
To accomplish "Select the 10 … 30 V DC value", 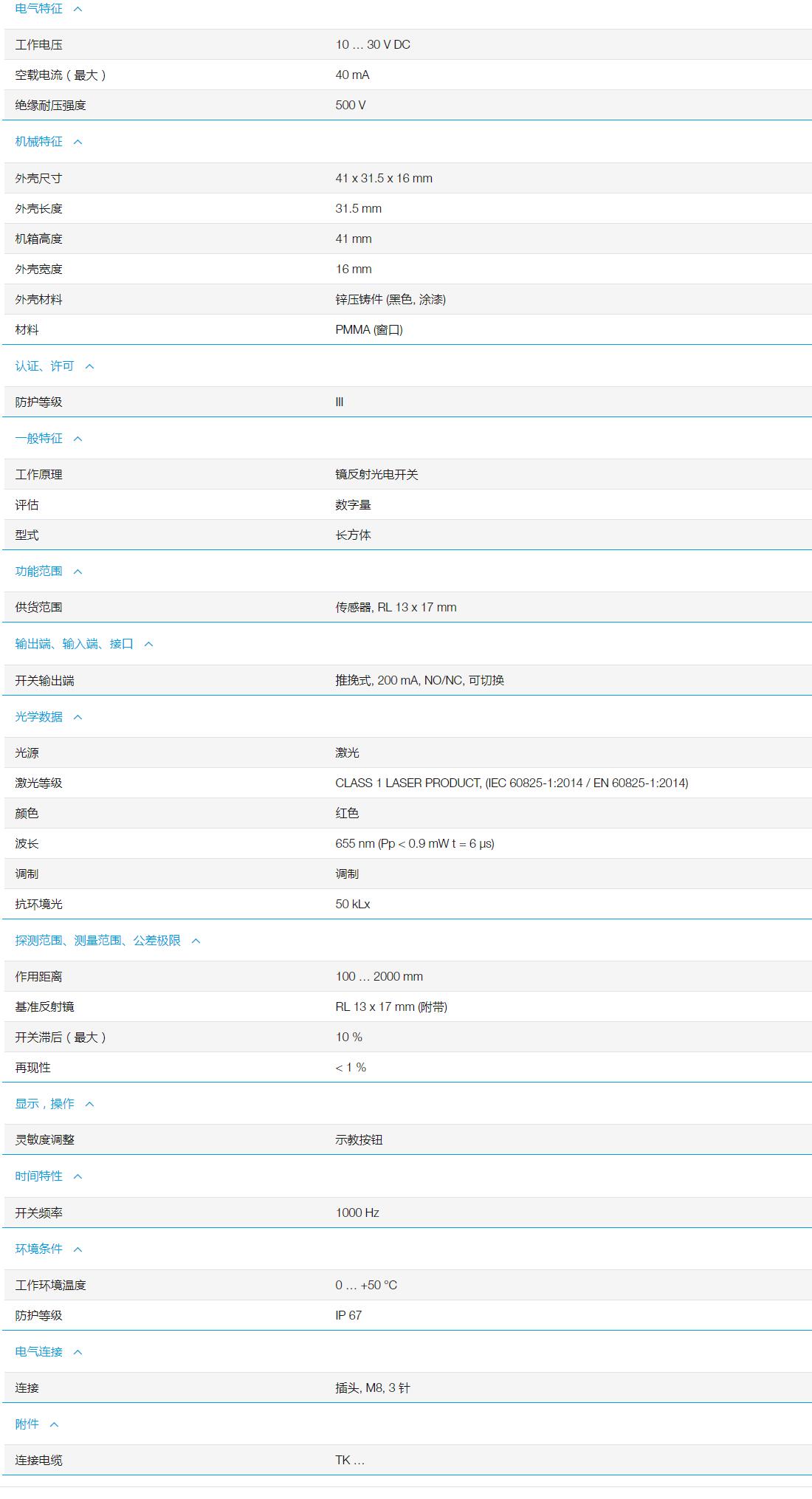I will tap(373, 45).
